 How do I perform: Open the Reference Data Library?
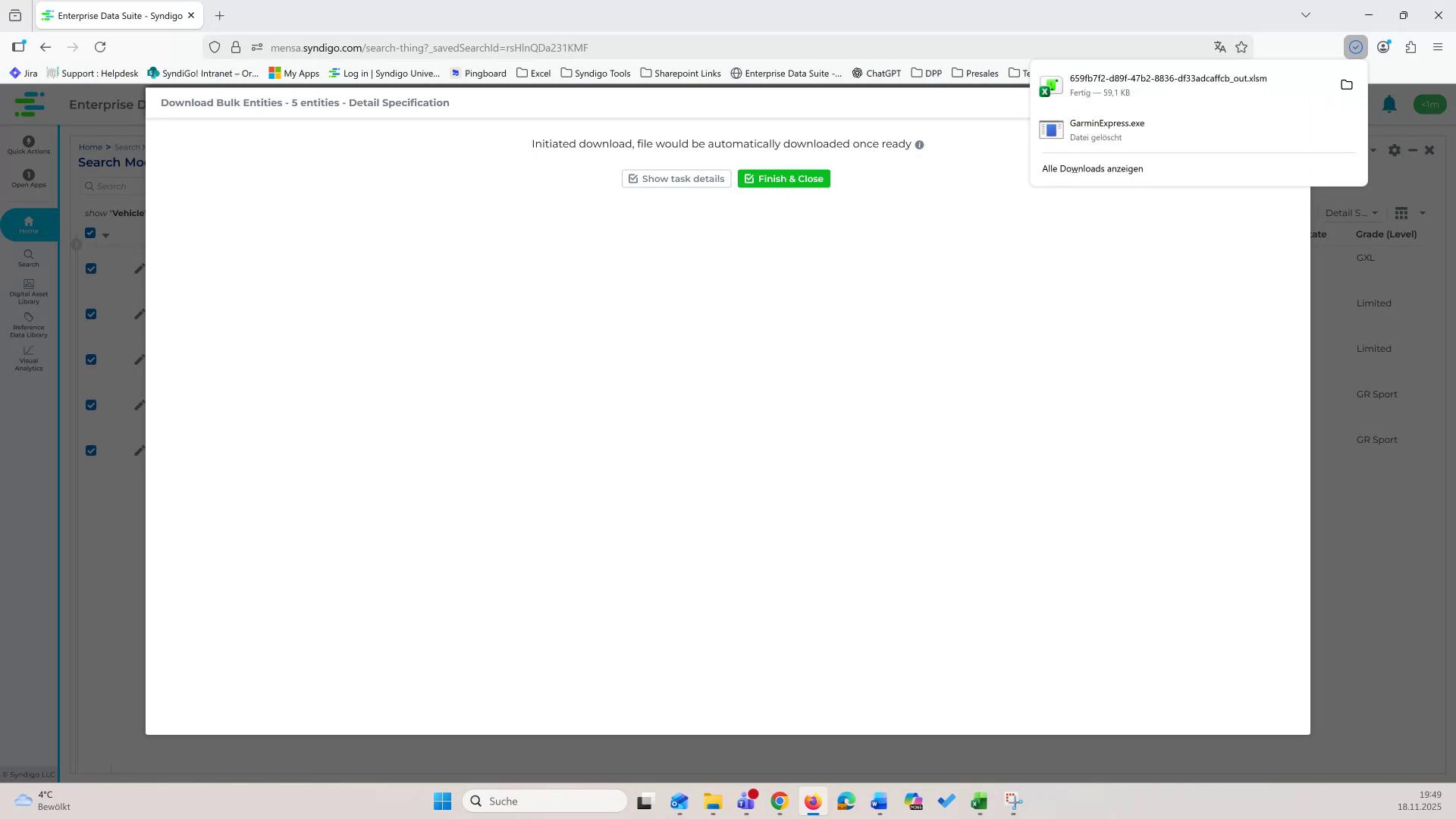point(28,326)
